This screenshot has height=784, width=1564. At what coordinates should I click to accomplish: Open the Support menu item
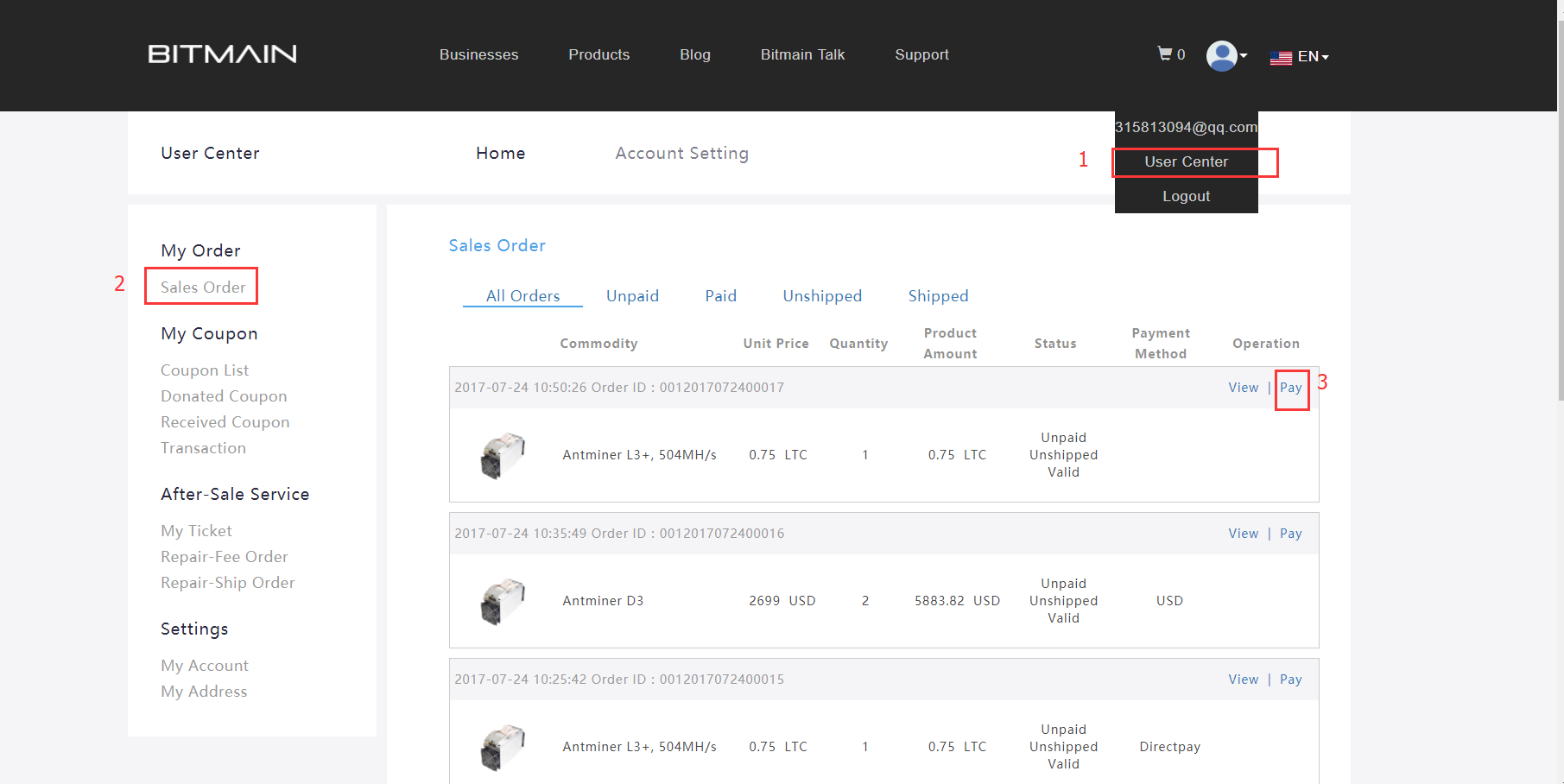tap(921, 54)
